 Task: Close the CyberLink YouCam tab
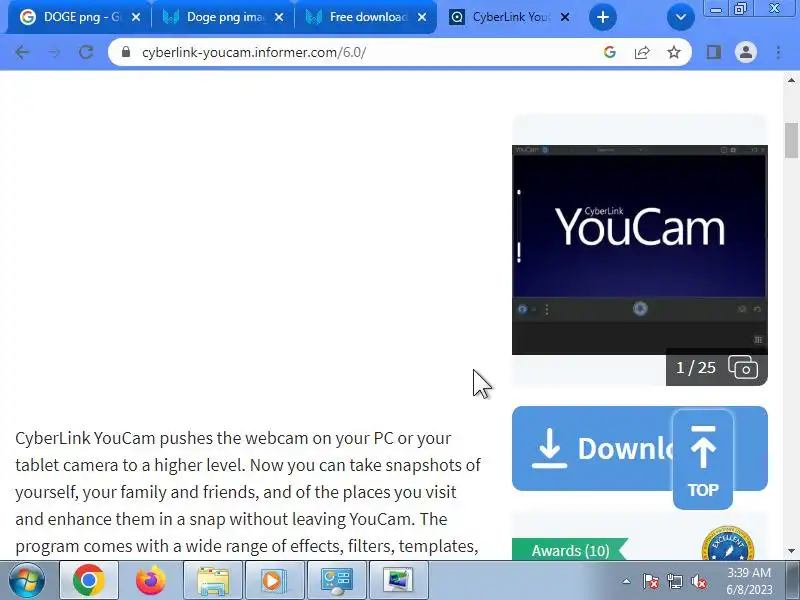pos(565,17)
